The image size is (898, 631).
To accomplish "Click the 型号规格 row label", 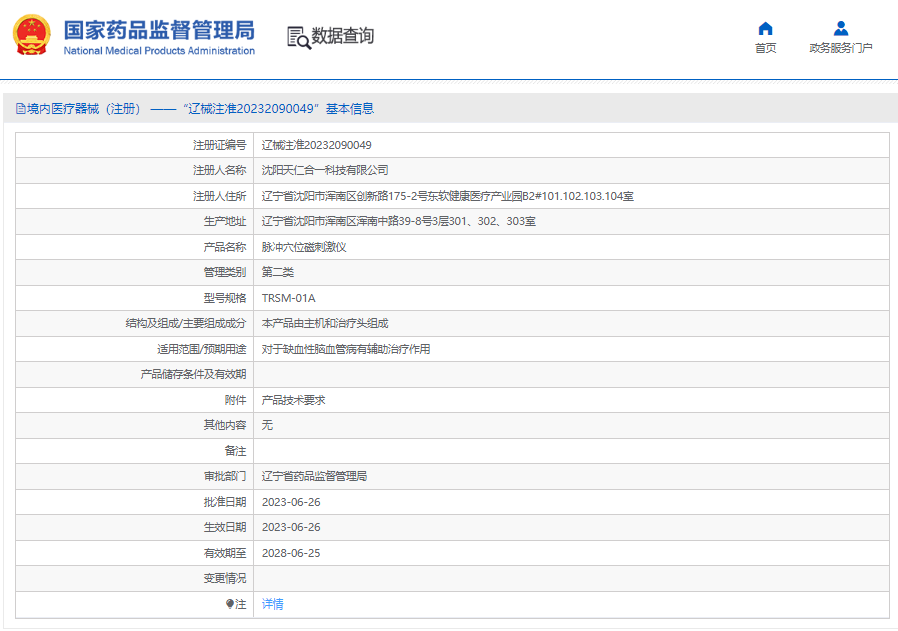I will click(224, 298).
